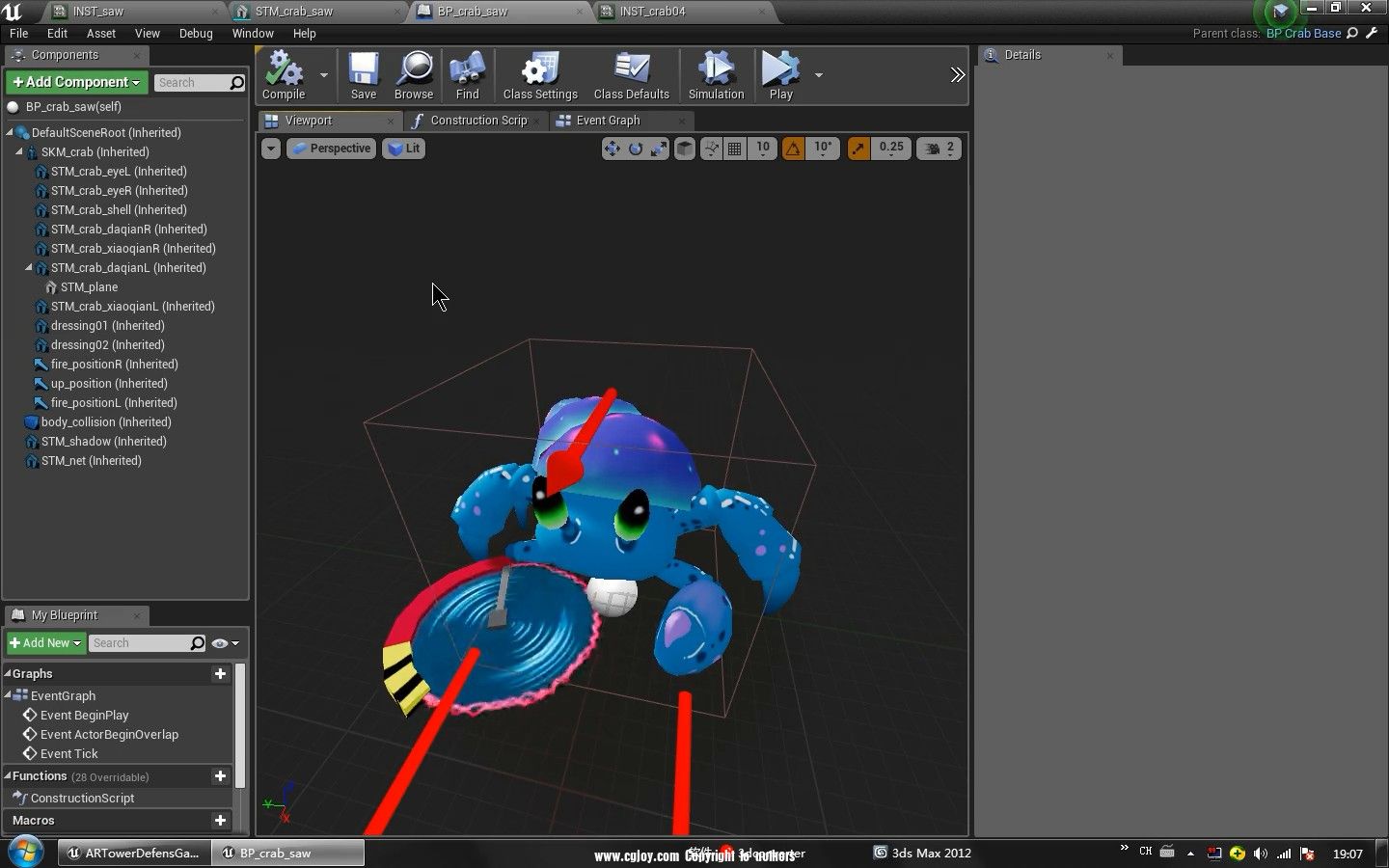Switch to ARTowerDefenseGame taskbar window
Viewport: 1389px width, 868px height.
pos(134,854)
